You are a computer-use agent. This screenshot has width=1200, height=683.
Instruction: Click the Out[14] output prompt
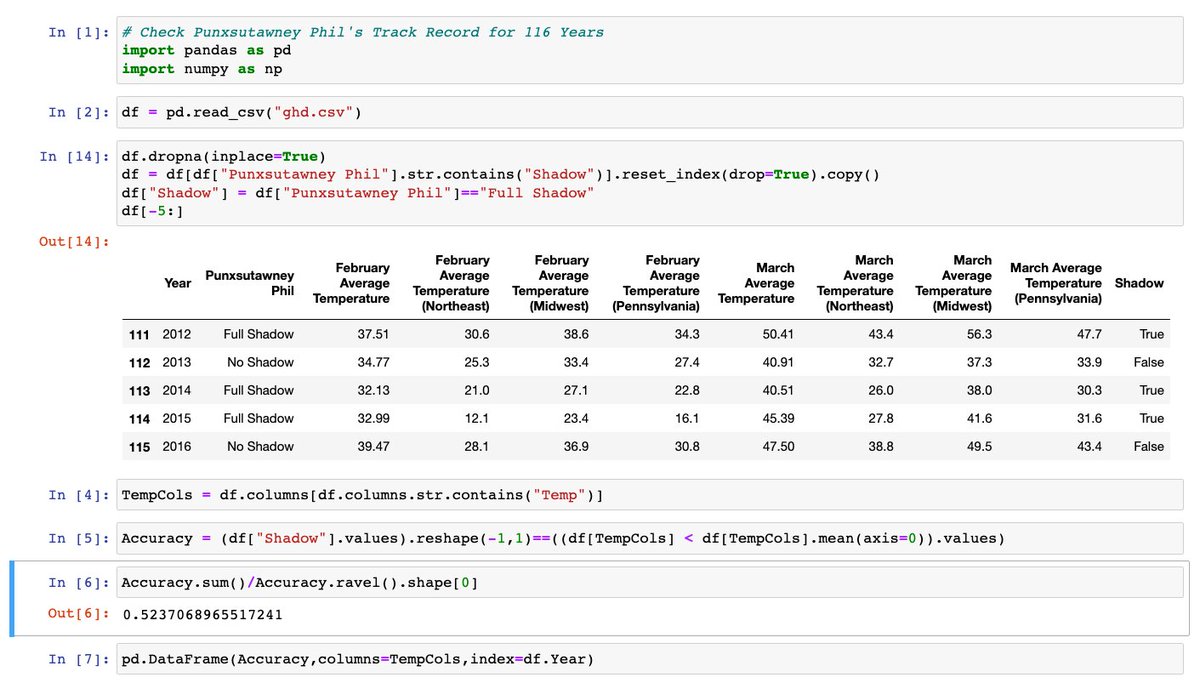tap(76, 241)
